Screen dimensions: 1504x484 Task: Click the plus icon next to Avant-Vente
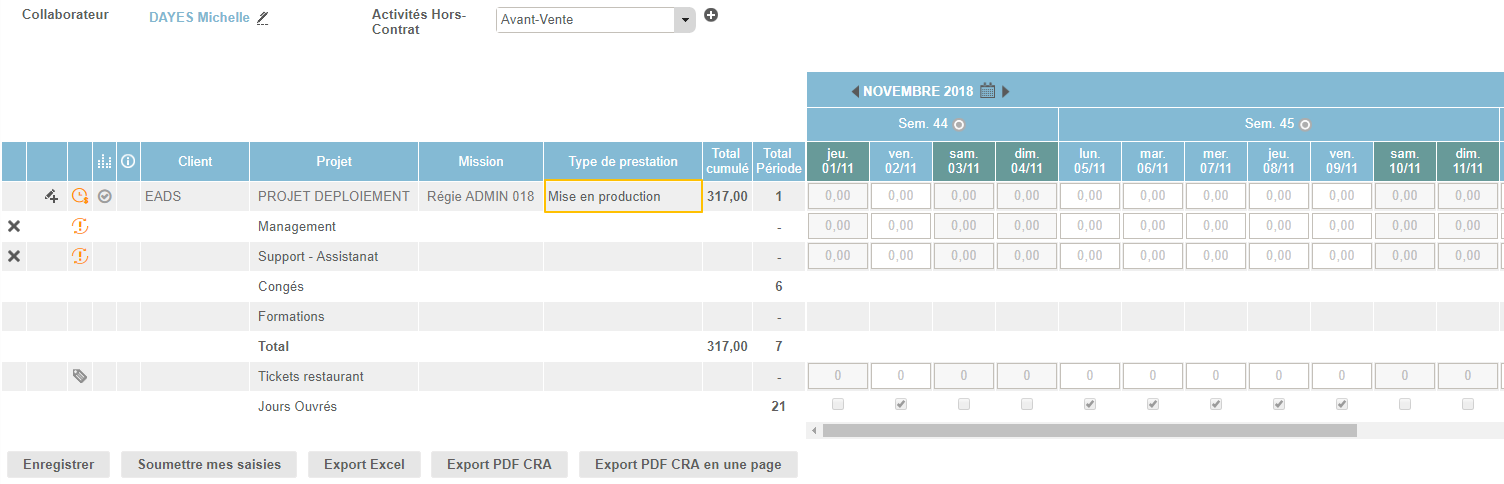pyautogui.click(x=711, y=15)
